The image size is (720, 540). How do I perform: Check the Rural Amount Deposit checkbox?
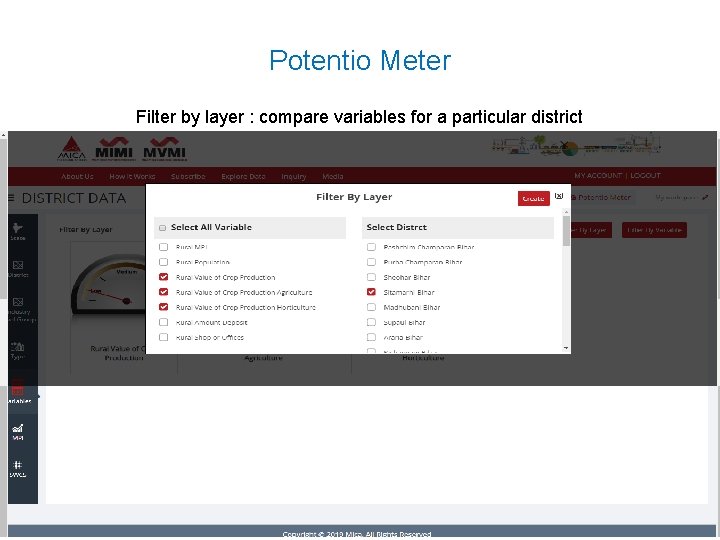[163, 322]
